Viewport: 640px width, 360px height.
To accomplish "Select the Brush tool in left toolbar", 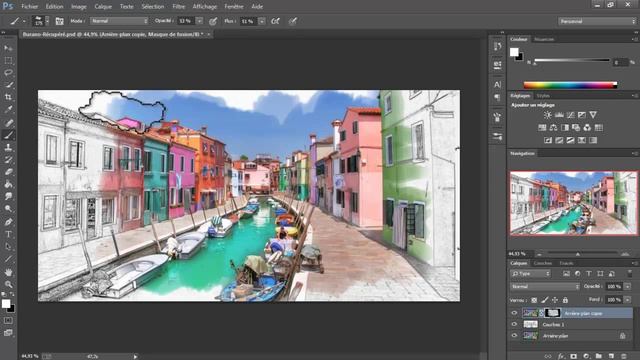I will point(8,135).
